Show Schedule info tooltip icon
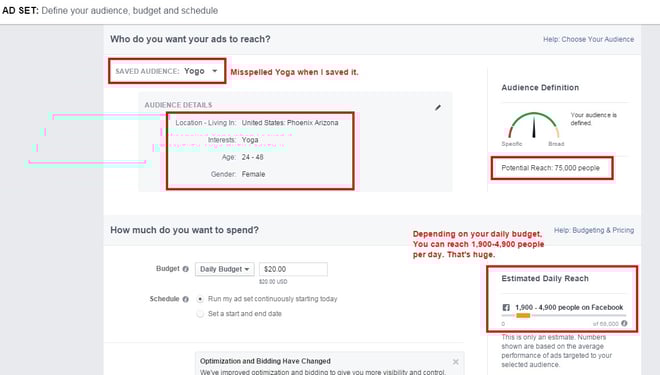 pos(185,299)
